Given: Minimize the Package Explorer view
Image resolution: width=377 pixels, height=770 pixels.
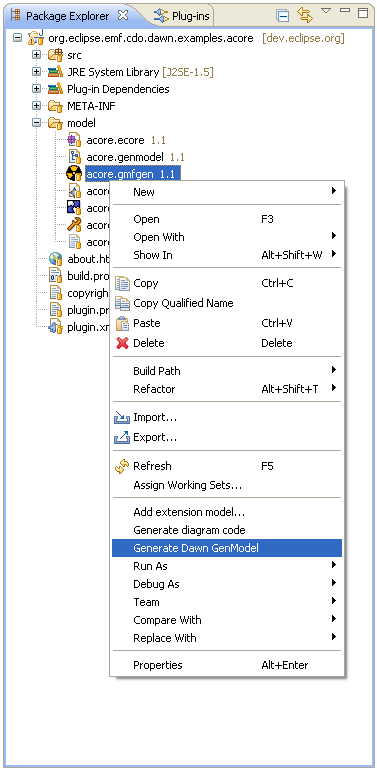Looking at the screenshot, I should click(345, 10).
